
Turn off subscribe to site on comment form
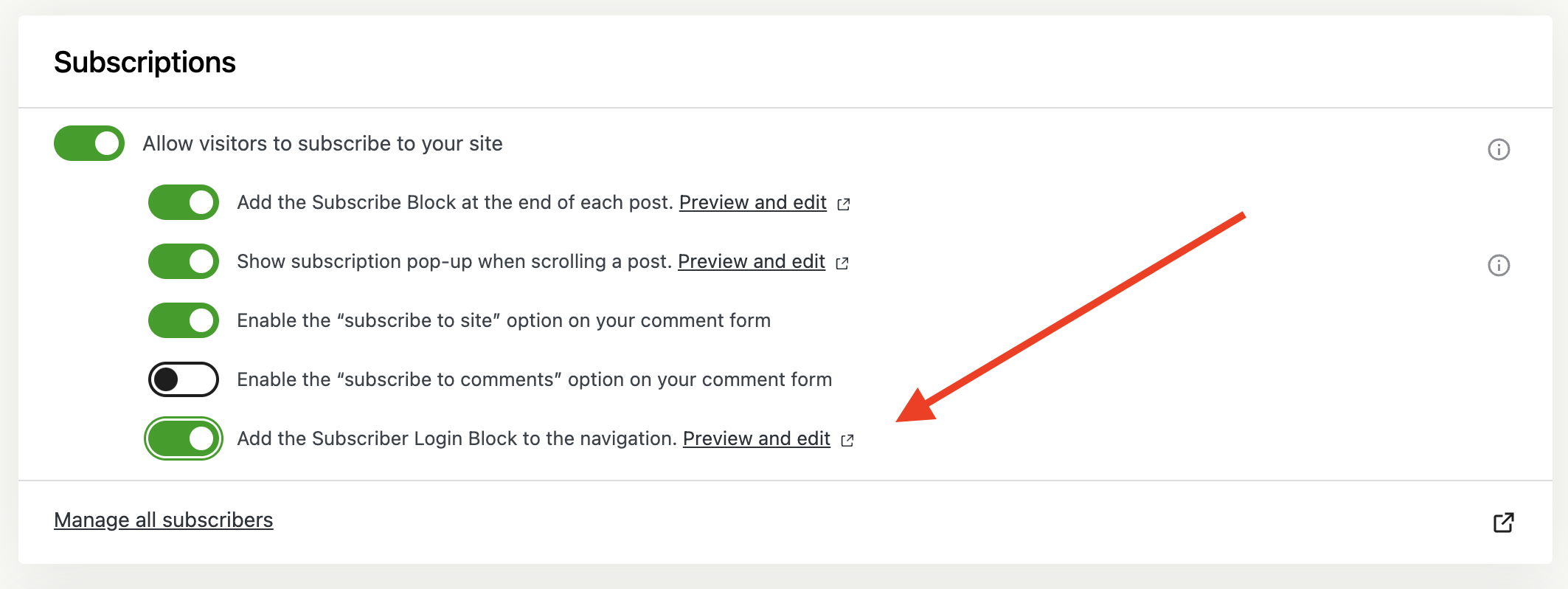coord(184,320)
